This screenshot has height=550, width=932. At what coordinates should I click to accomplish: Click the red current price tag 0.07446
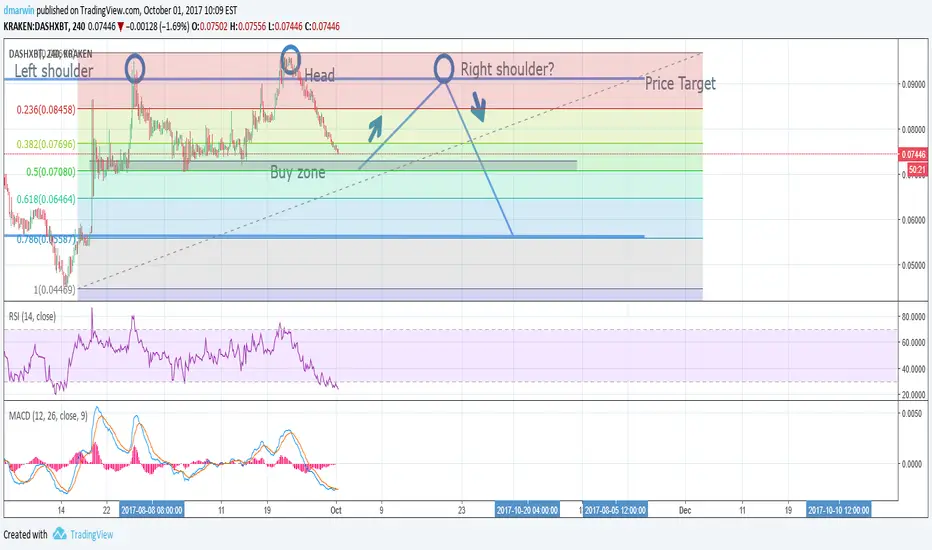point(914,155)
